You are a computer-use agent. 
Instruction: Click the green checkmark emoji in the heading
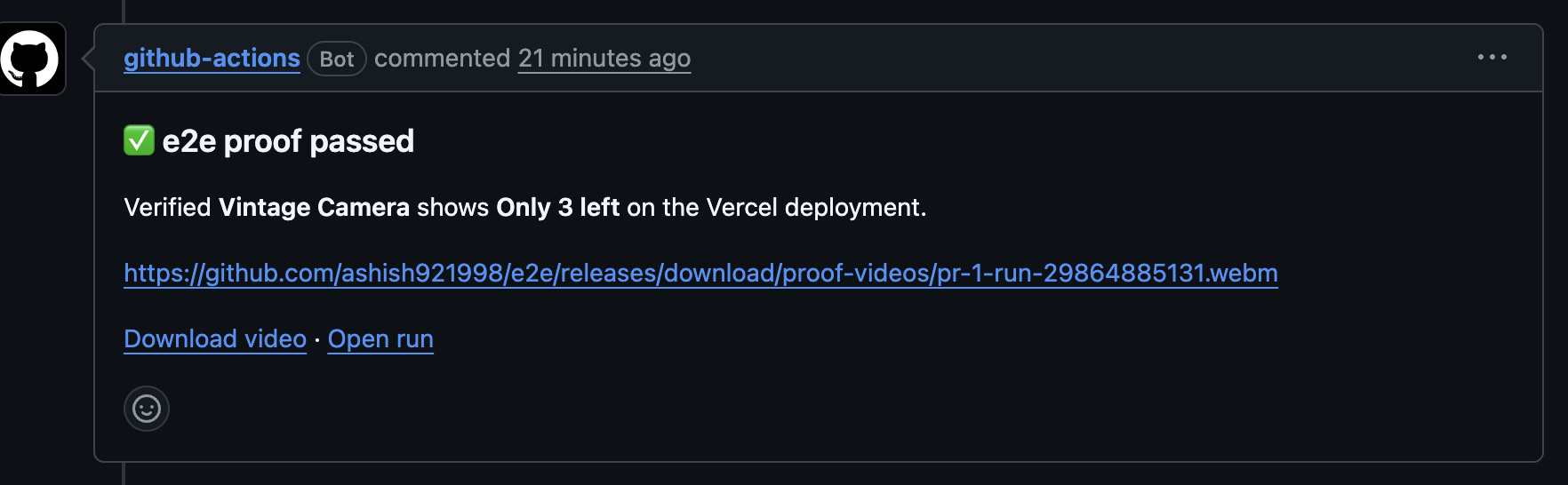click(x=139, y=140)
